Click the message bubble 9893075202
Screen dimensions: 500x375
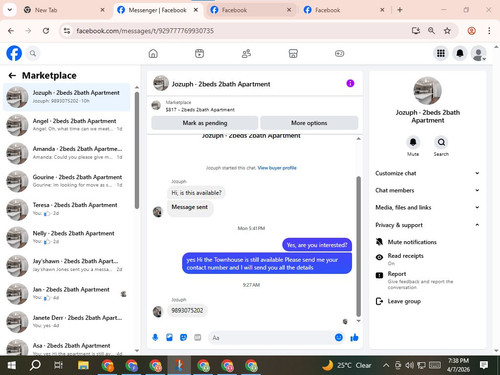(x=187, y=310)
